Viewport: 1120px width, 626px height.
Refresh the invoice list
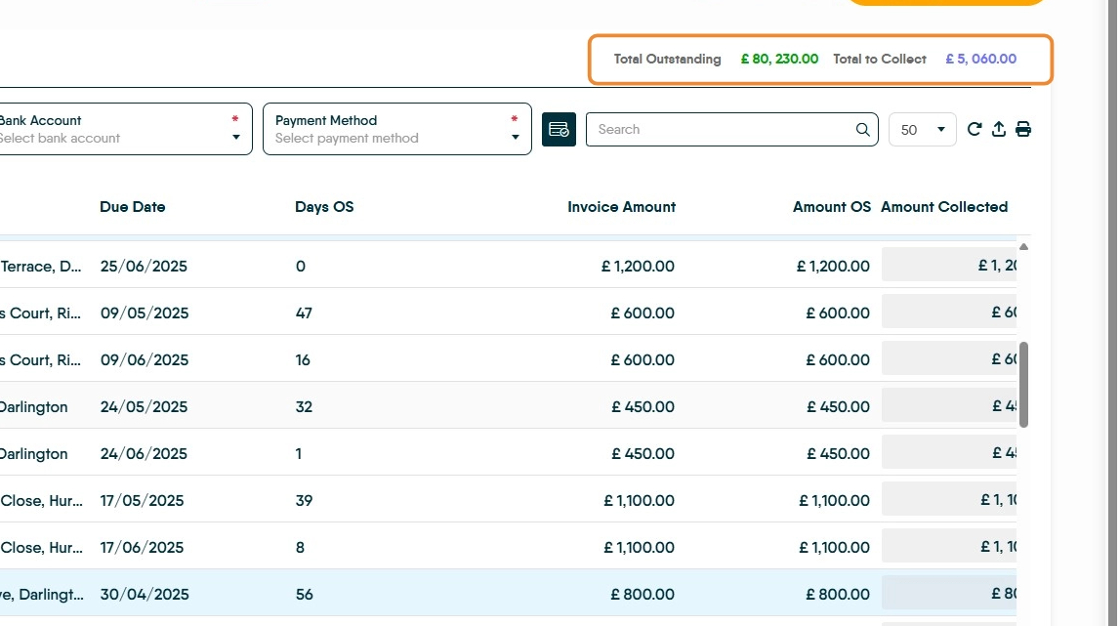[x=974, y=129]
